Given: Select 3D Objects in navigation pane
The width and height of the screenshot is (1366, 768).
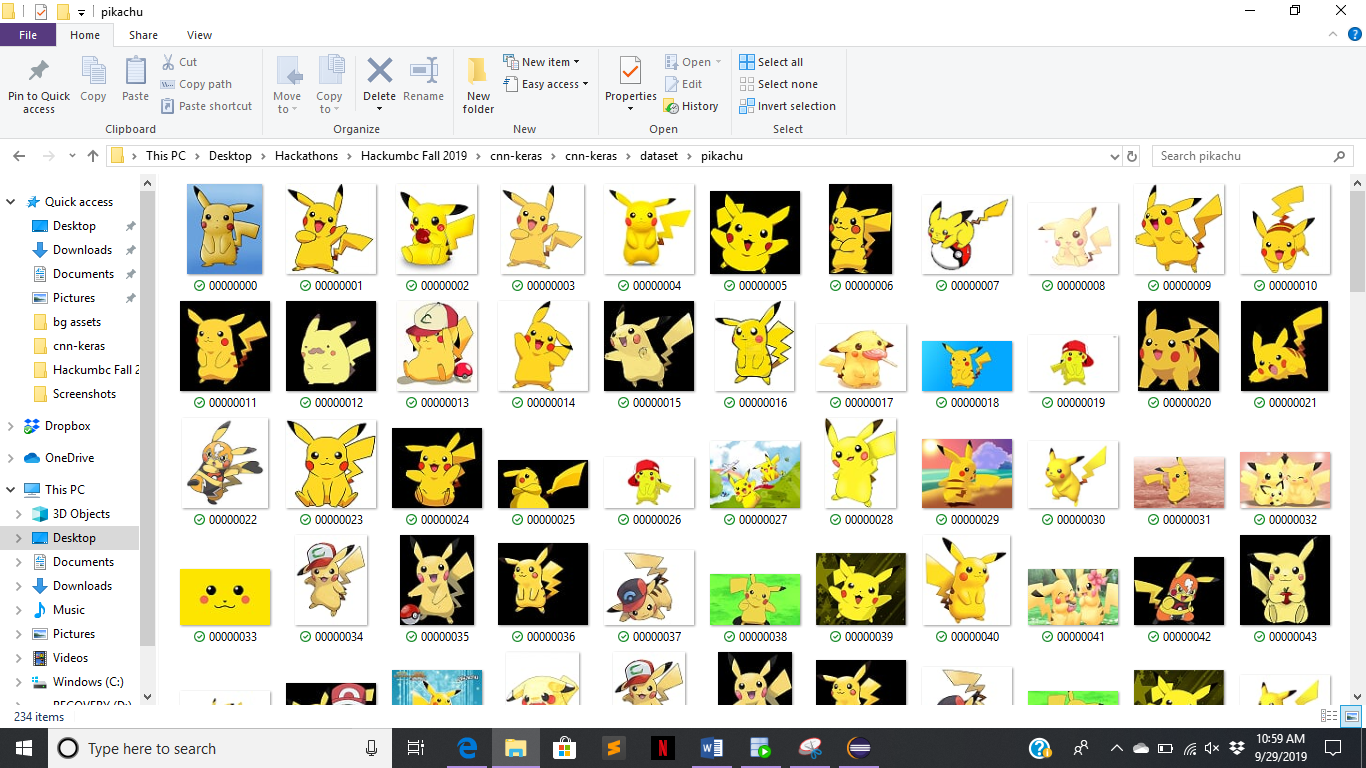Looking at the screenshot, I should coord(81,514).
